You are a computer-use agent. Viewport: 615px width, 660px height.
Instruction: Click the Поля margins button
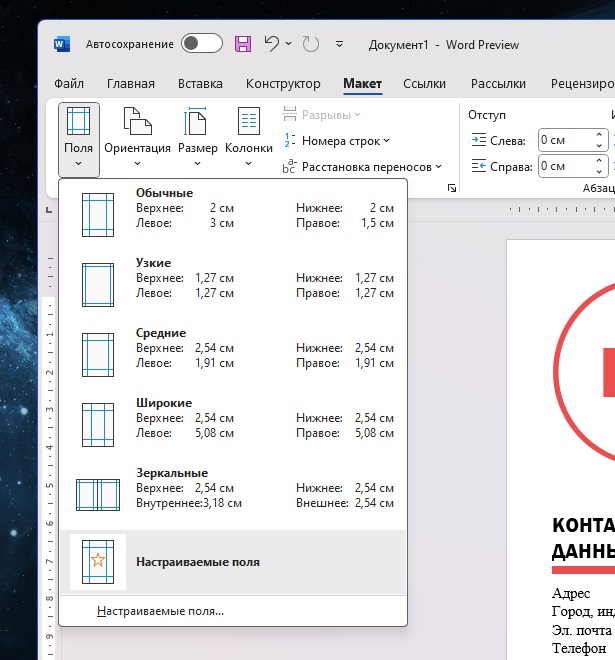click(79, 139)
